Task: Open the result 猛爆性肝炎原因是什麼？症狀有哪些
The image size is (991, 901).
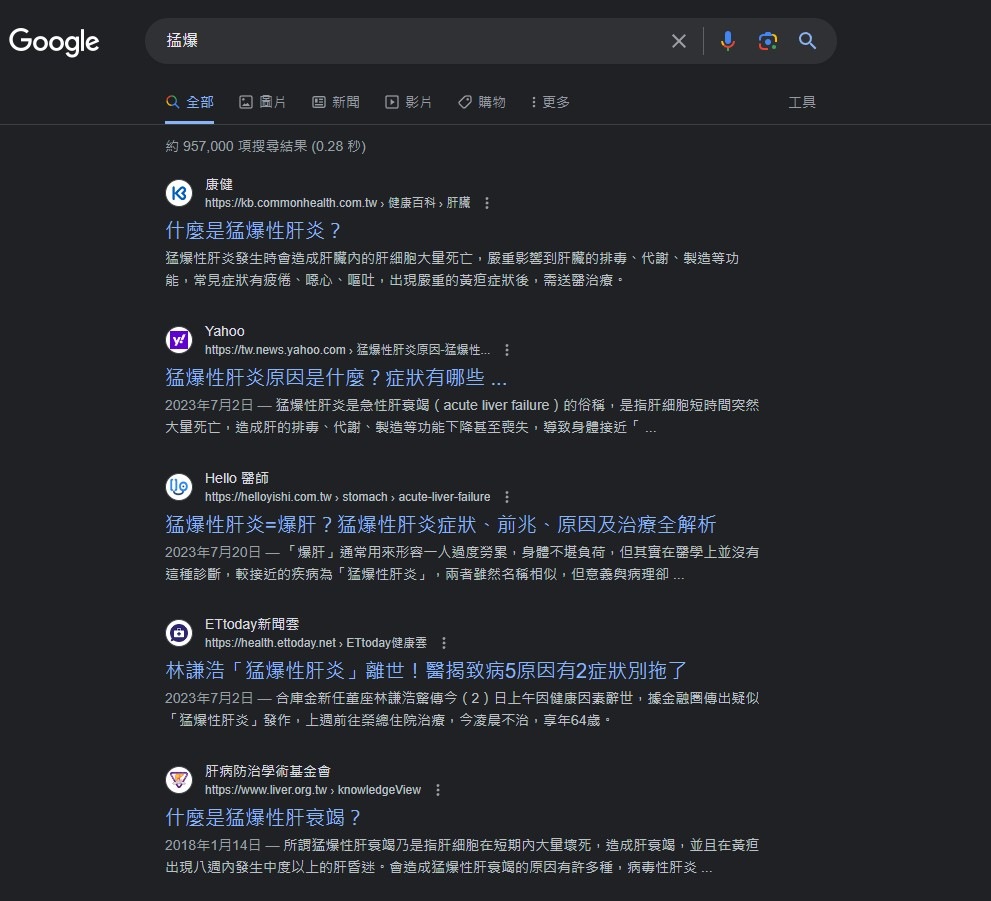Action: 336,377
